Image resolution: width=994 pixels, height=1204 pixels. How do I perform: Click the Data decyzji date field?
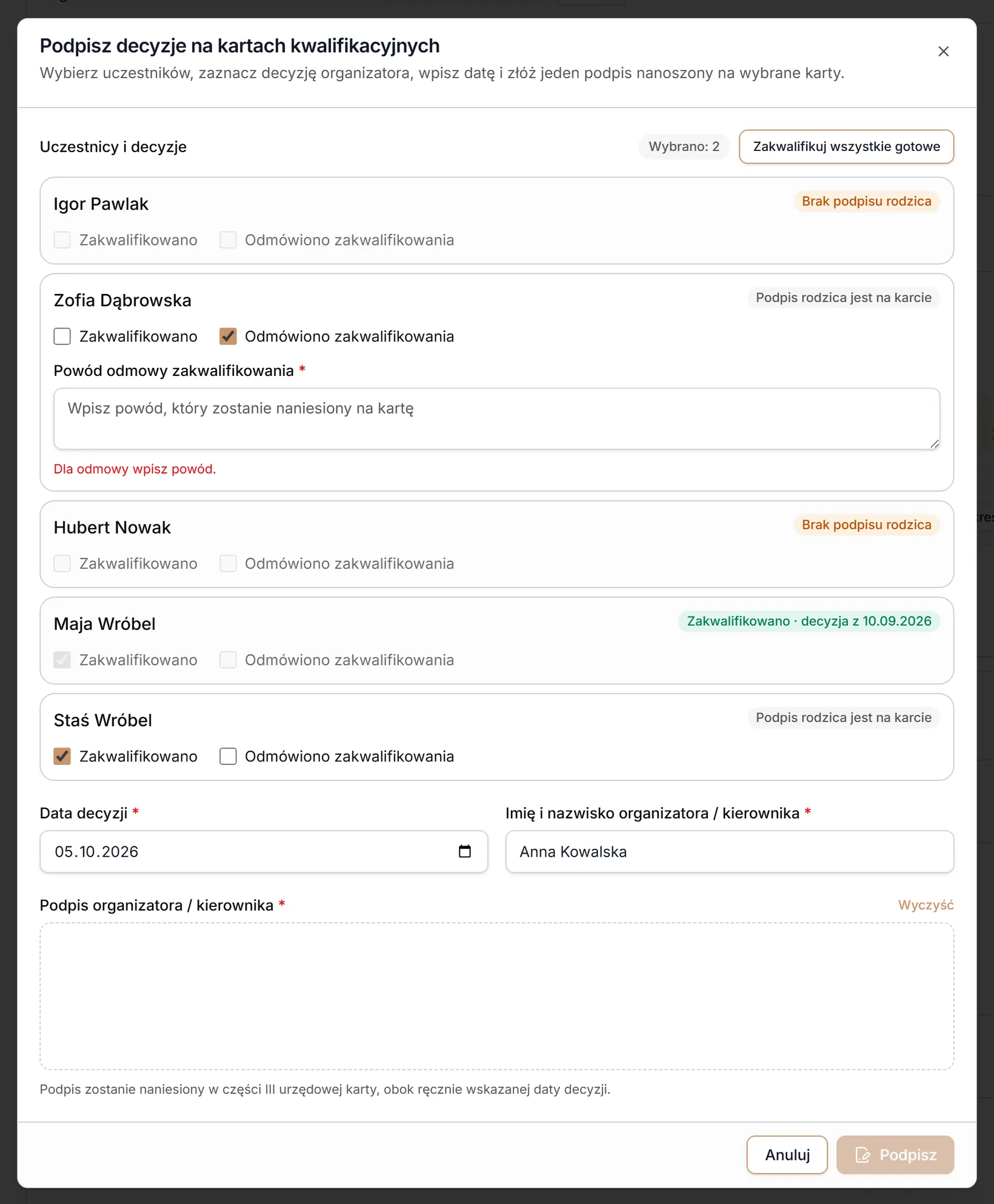pos(264,852)
